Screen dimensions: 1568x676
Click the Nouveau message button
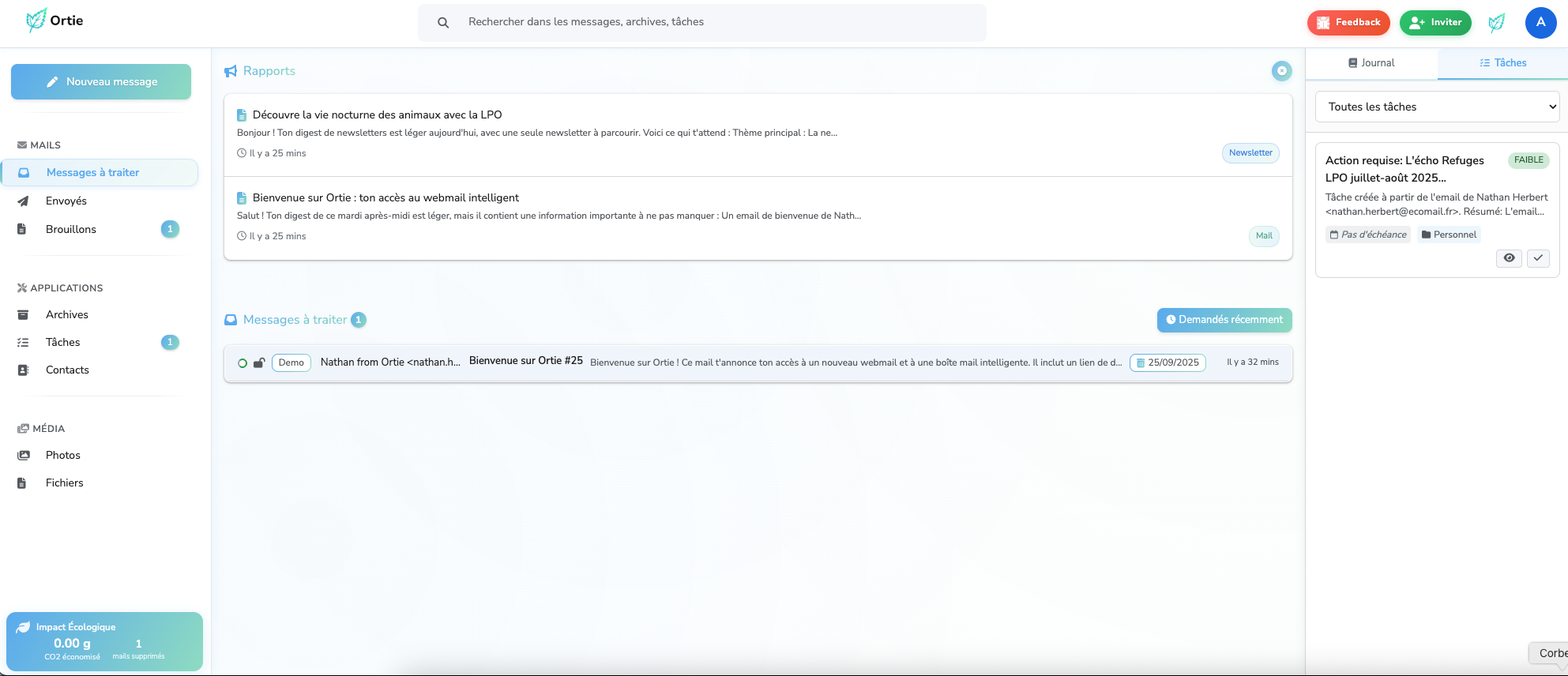click(x=101, y=82)
